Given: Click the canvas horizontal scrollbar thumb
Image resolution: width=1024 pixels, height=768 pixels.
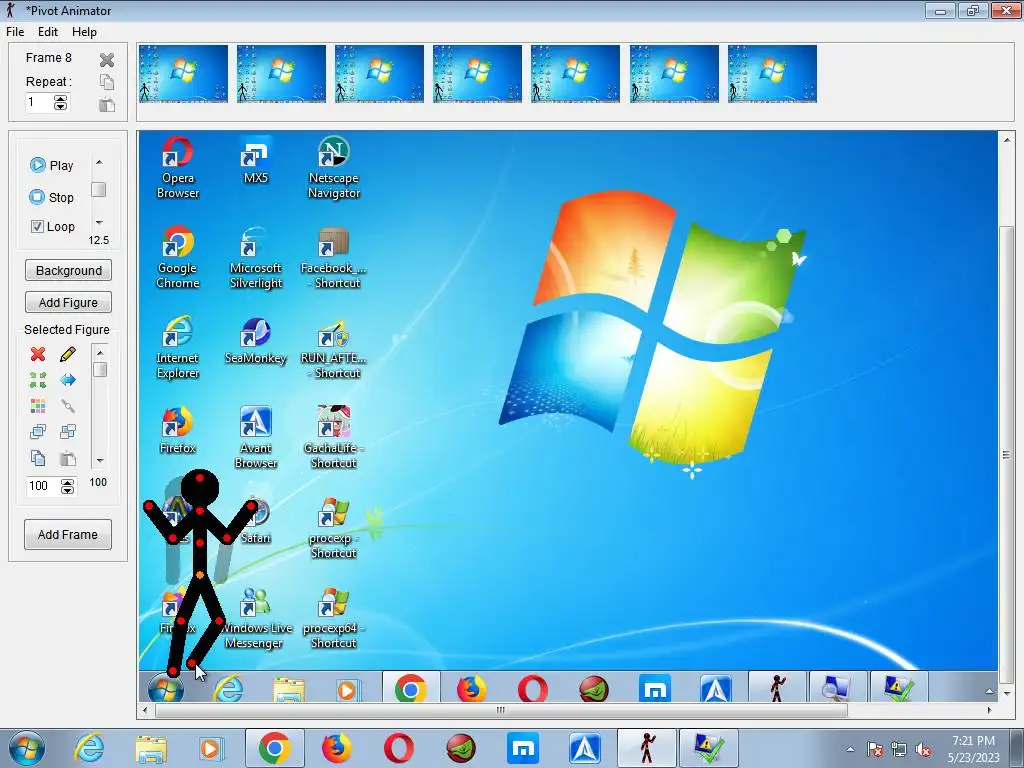Looking at the screenshot, I should [501, 710].
